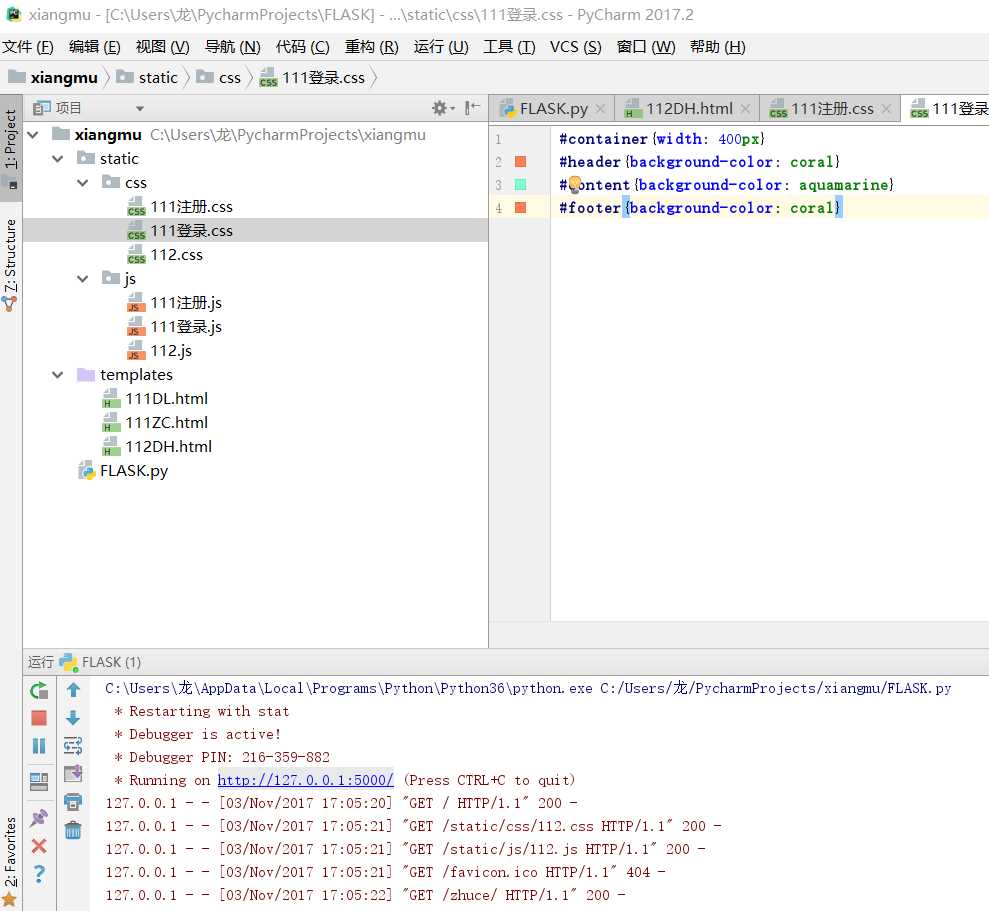Close the 111注册.css editor tab
989x911 pixels.
886,109
